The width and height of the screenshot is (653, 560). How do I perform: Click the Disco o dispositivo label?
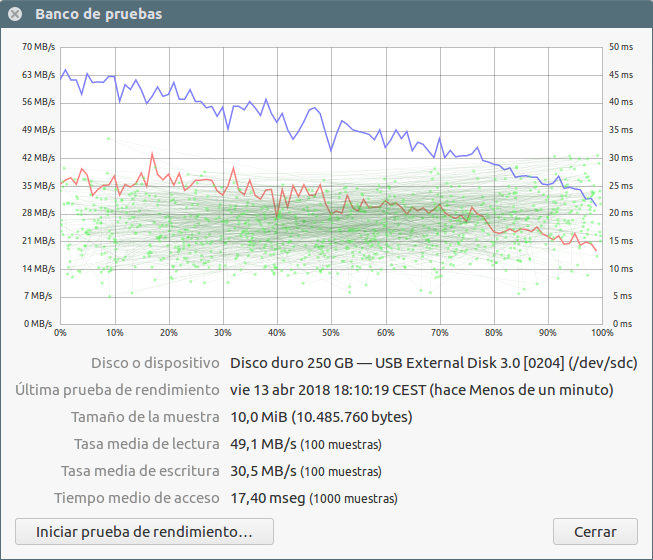tap(154, 362)
